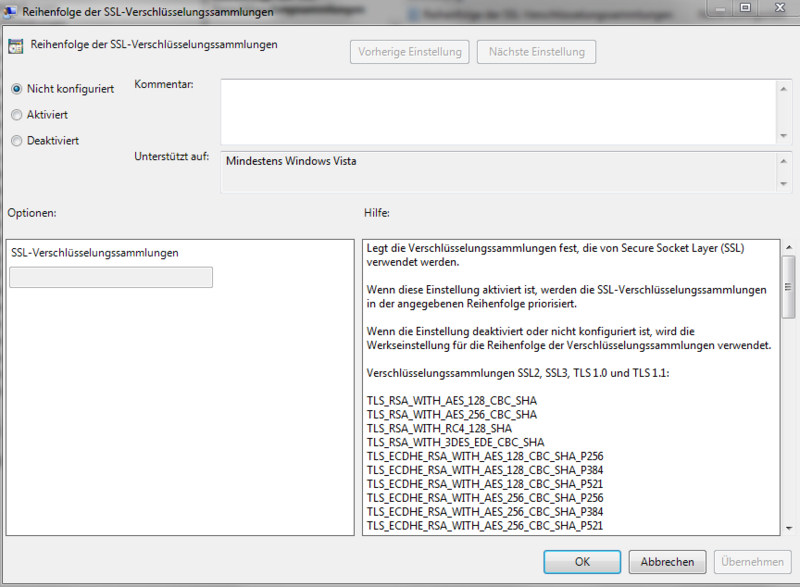
Task: Select the Deaktiviert radio button
Action: [x=15, y=140]
